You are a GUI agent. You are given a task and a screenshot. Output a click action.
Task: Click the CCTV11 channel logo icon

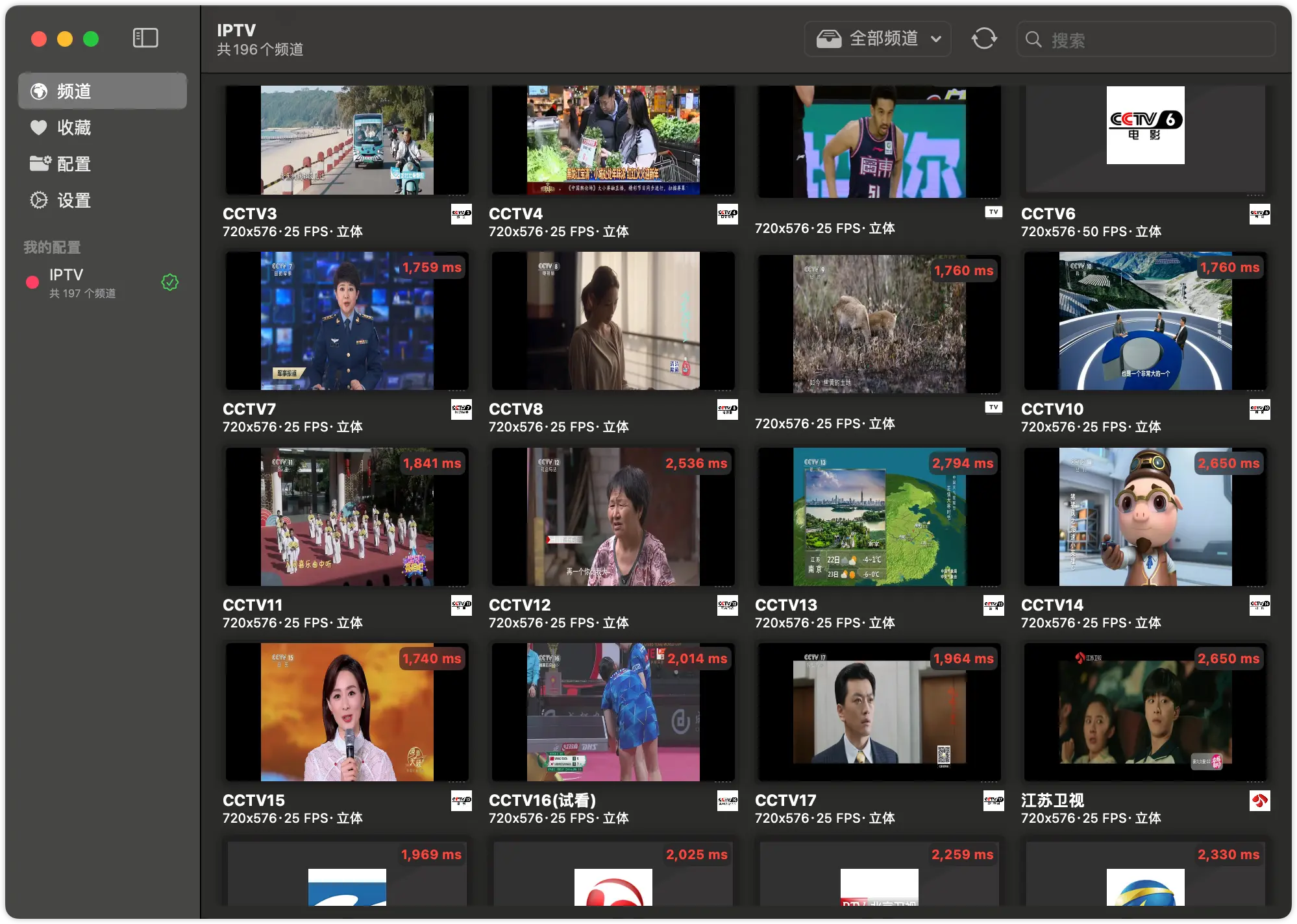[x=462, y=605]
